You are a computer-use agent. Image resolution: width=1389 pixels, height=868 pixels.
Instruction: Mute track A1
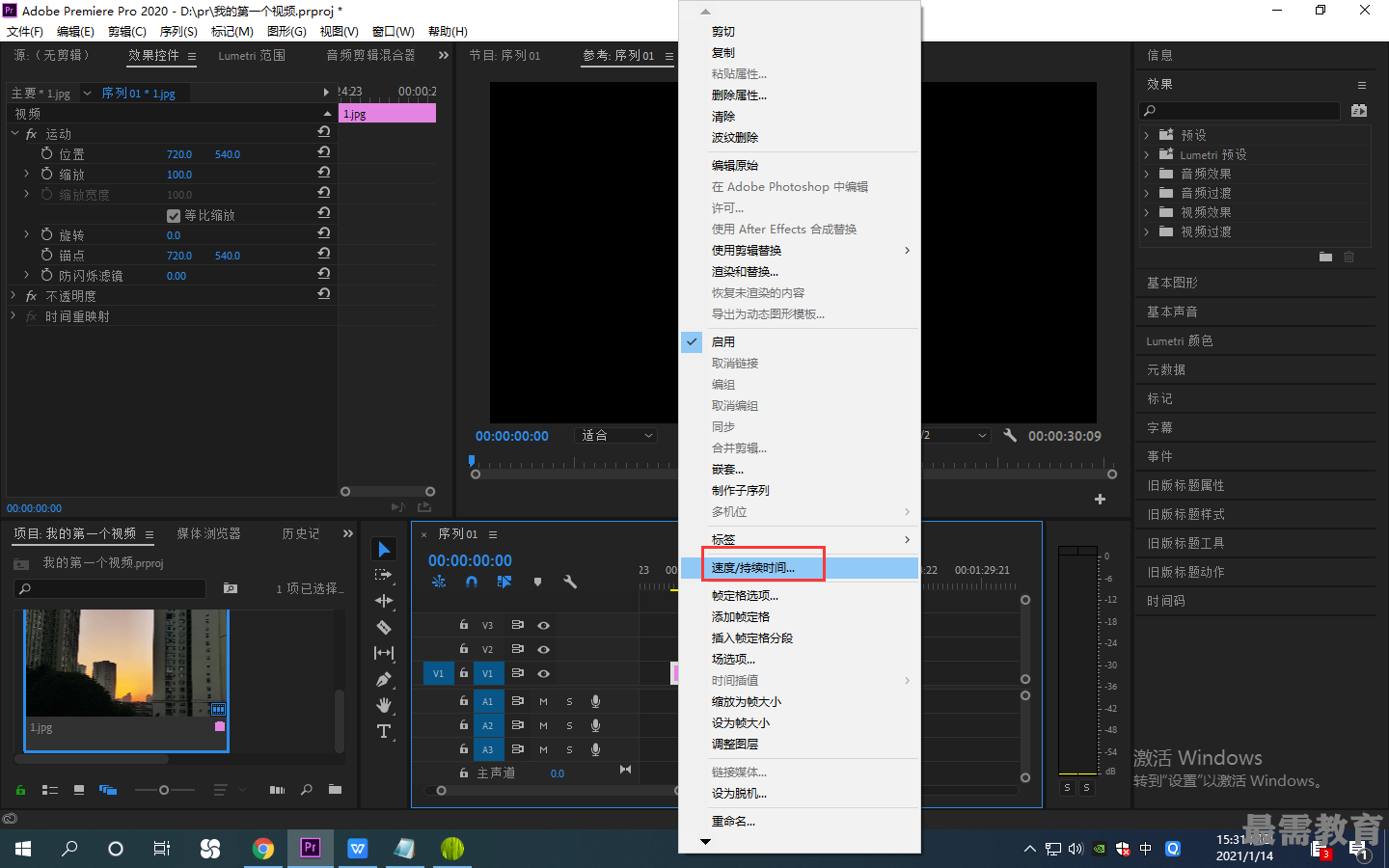tap(543, 701)
